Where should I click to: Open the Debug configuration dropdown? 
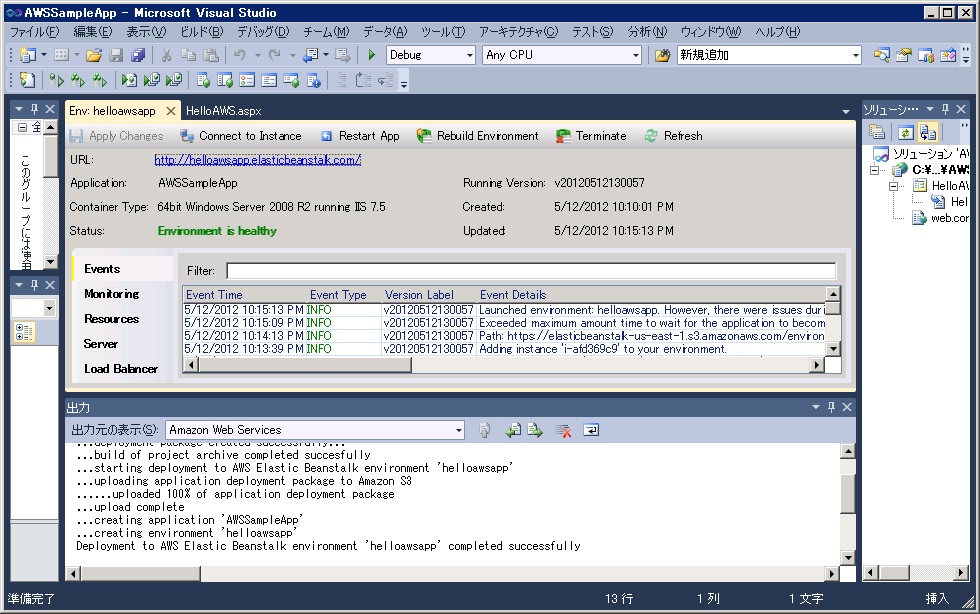point(470,55)
